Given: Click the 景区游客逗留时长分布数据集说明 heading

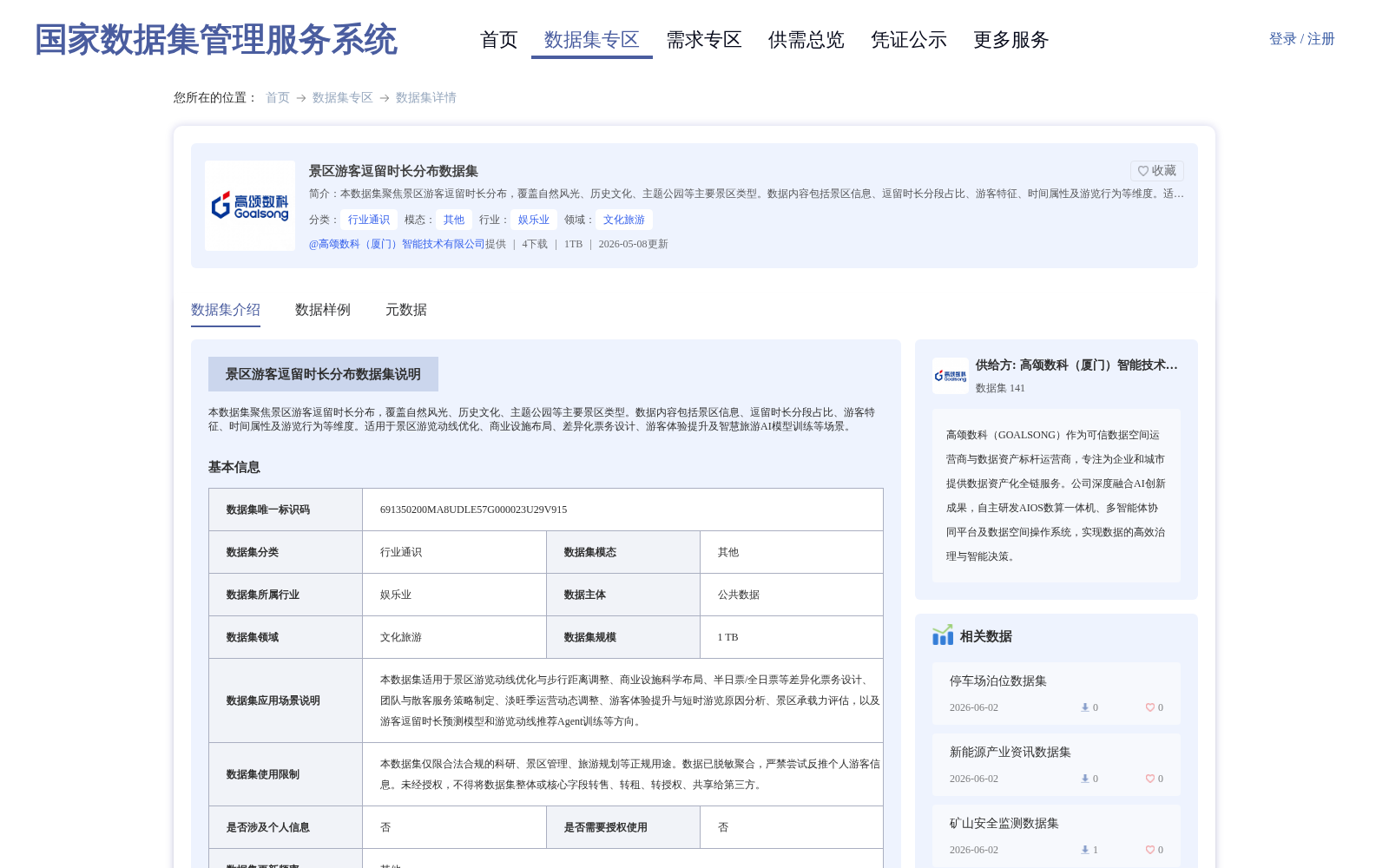Looking at the screenshot, I should 323,374.
